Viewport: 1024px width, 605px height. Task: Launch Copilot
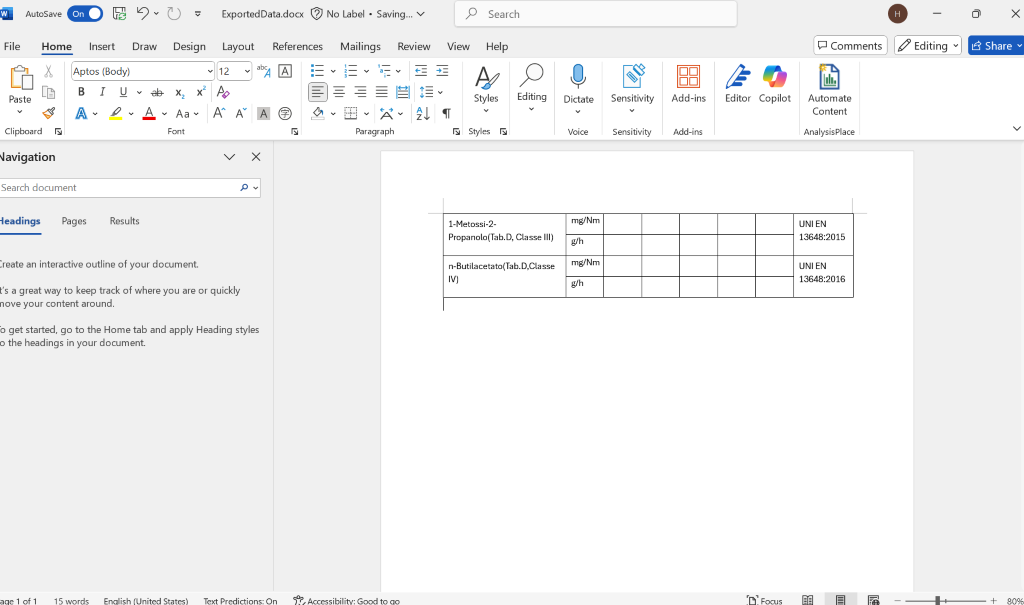pyautogui.click(x=775, y=84)
